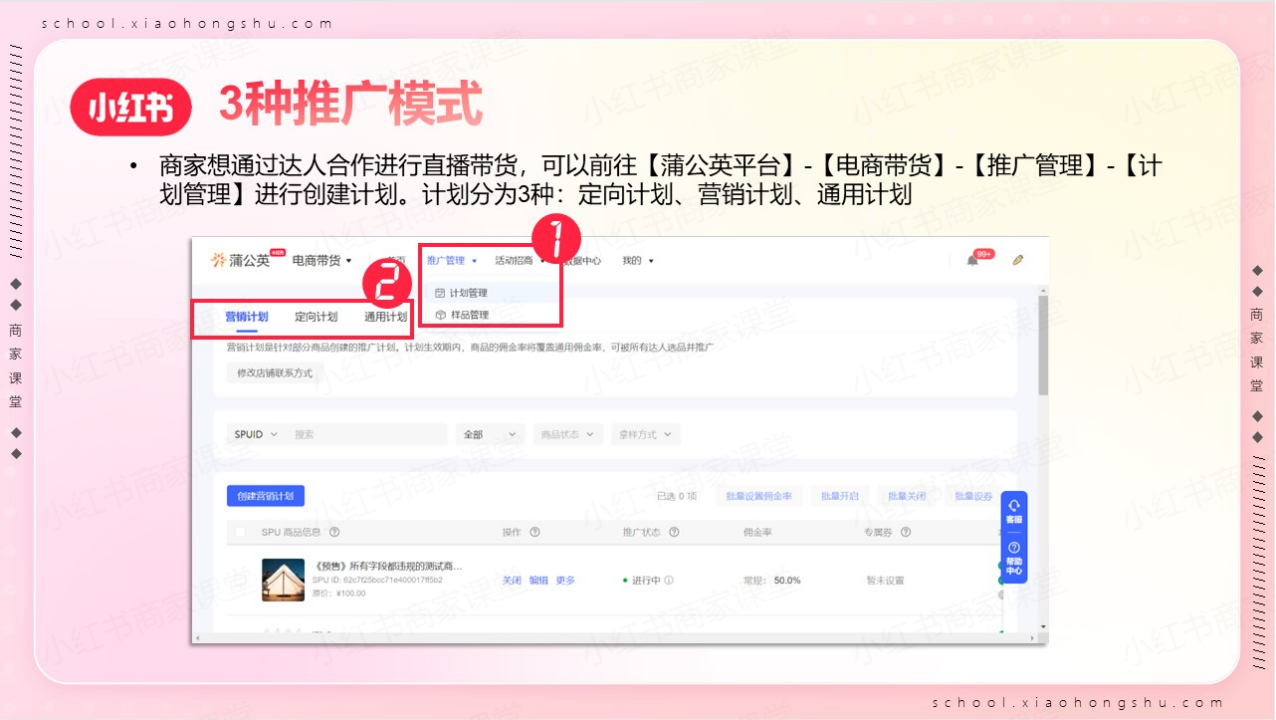1276x720 pixels.
Task: Click the 批量开启 button
Action: coord(839,496)
